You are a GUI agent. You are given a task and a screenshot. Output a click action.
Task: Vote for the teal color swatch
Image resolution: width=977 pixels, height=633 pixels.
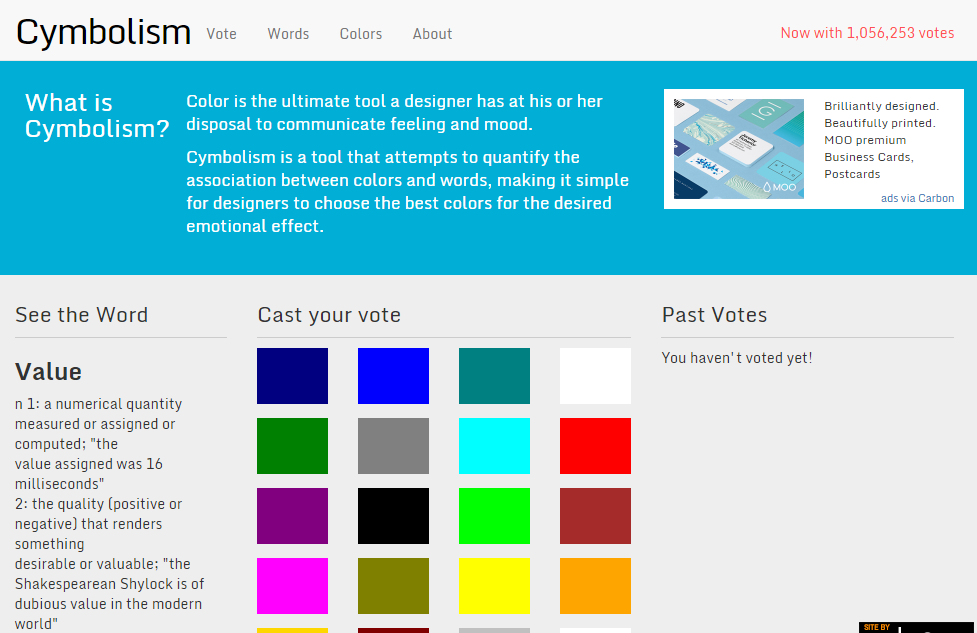494,376
